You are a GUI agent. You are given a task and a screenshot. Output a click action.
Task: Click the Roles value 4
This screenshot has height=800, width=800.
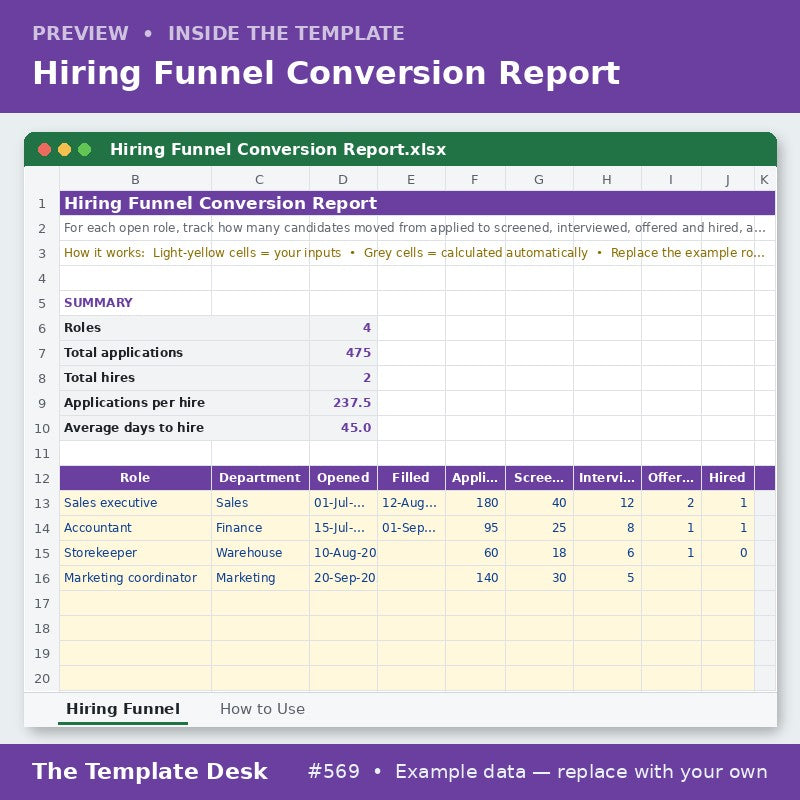pyautogui.click(x=343, y=328)
